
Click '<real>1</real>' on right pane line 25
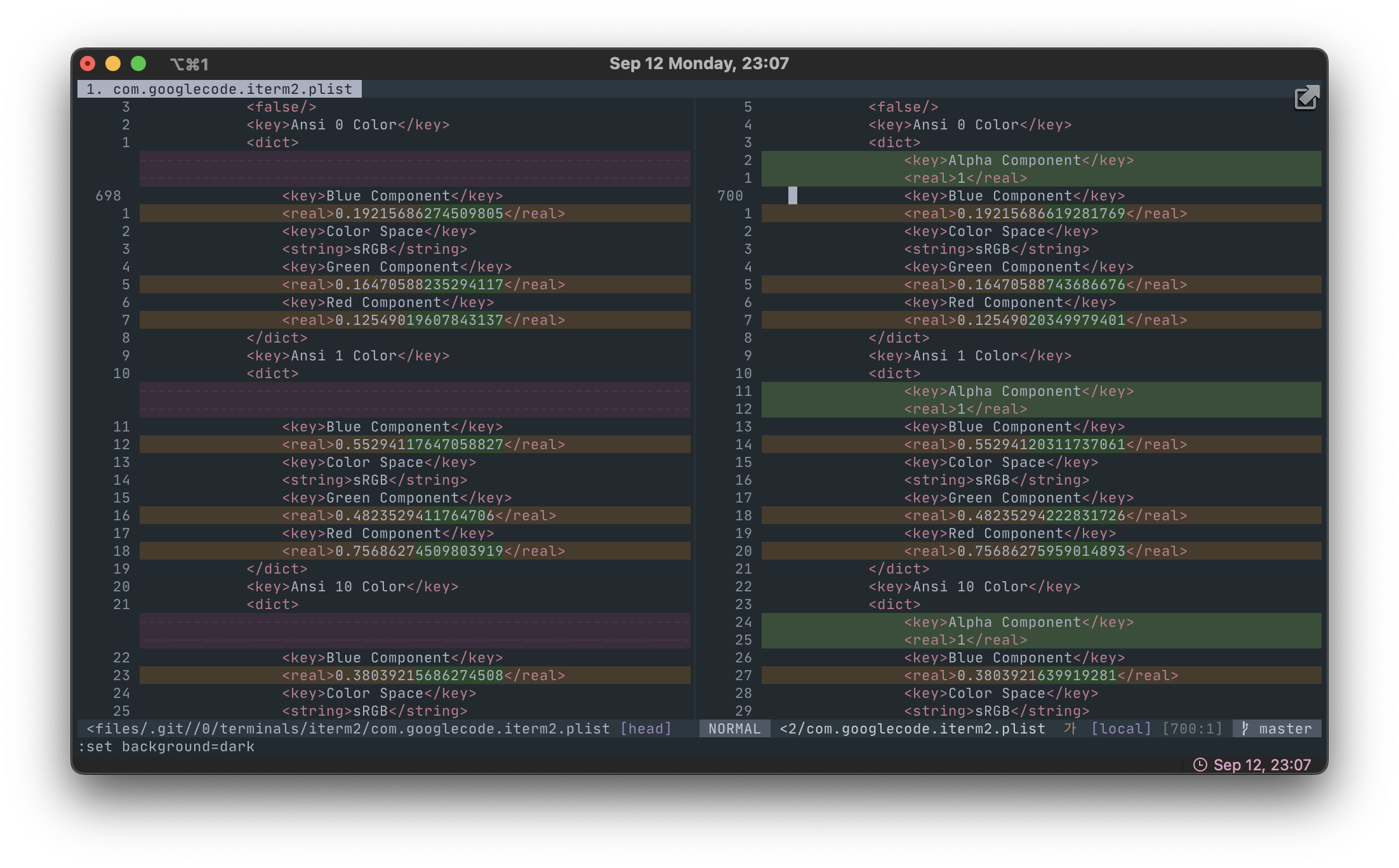(965, 640)
